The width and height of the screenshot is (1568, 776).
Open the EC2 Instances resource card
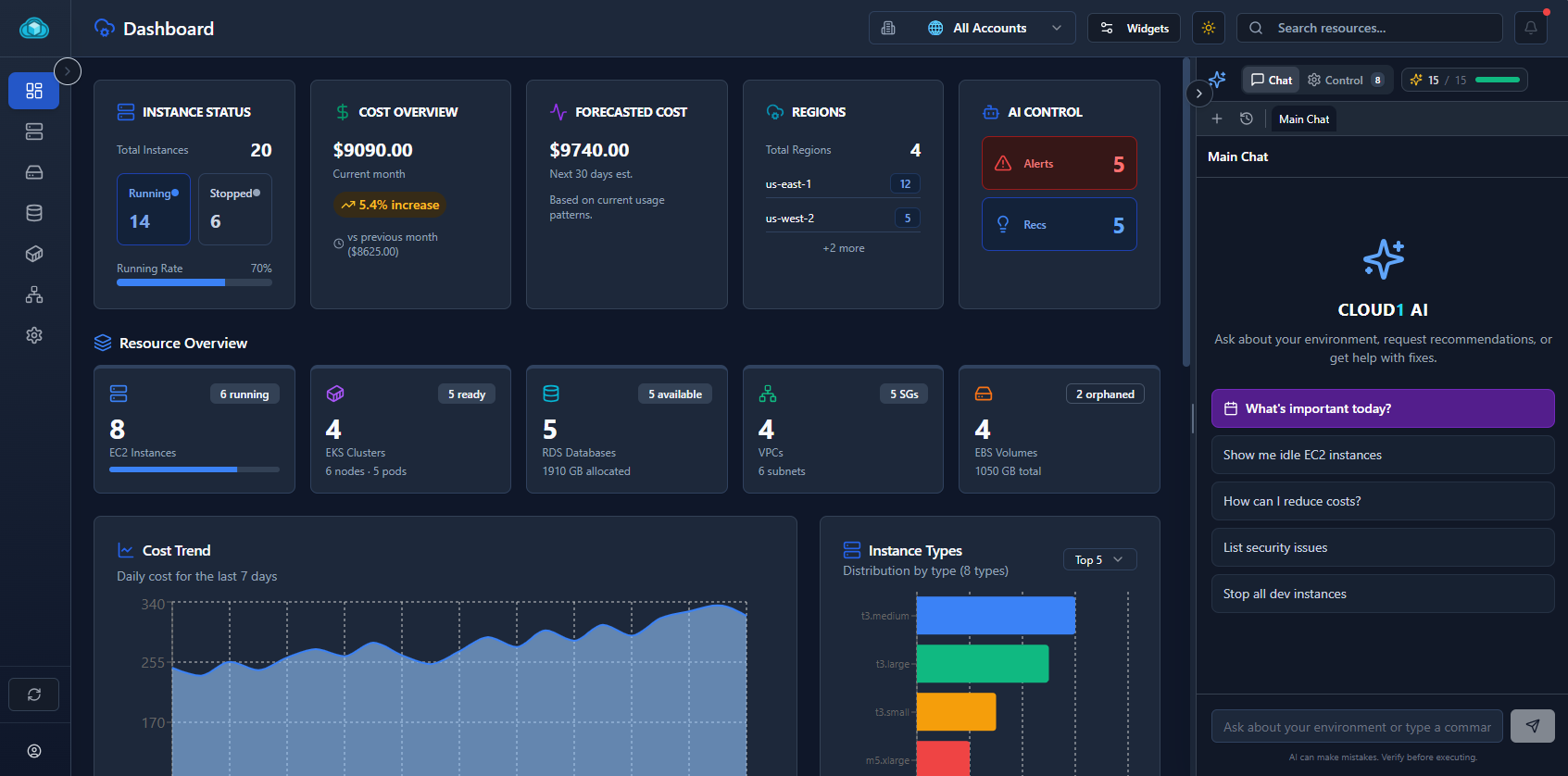194,429
